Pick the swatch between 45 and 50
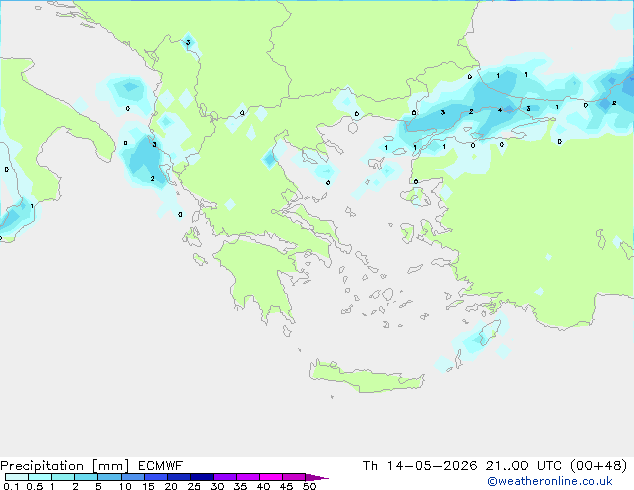Screen dimensions: 634x490 [294, 477]
